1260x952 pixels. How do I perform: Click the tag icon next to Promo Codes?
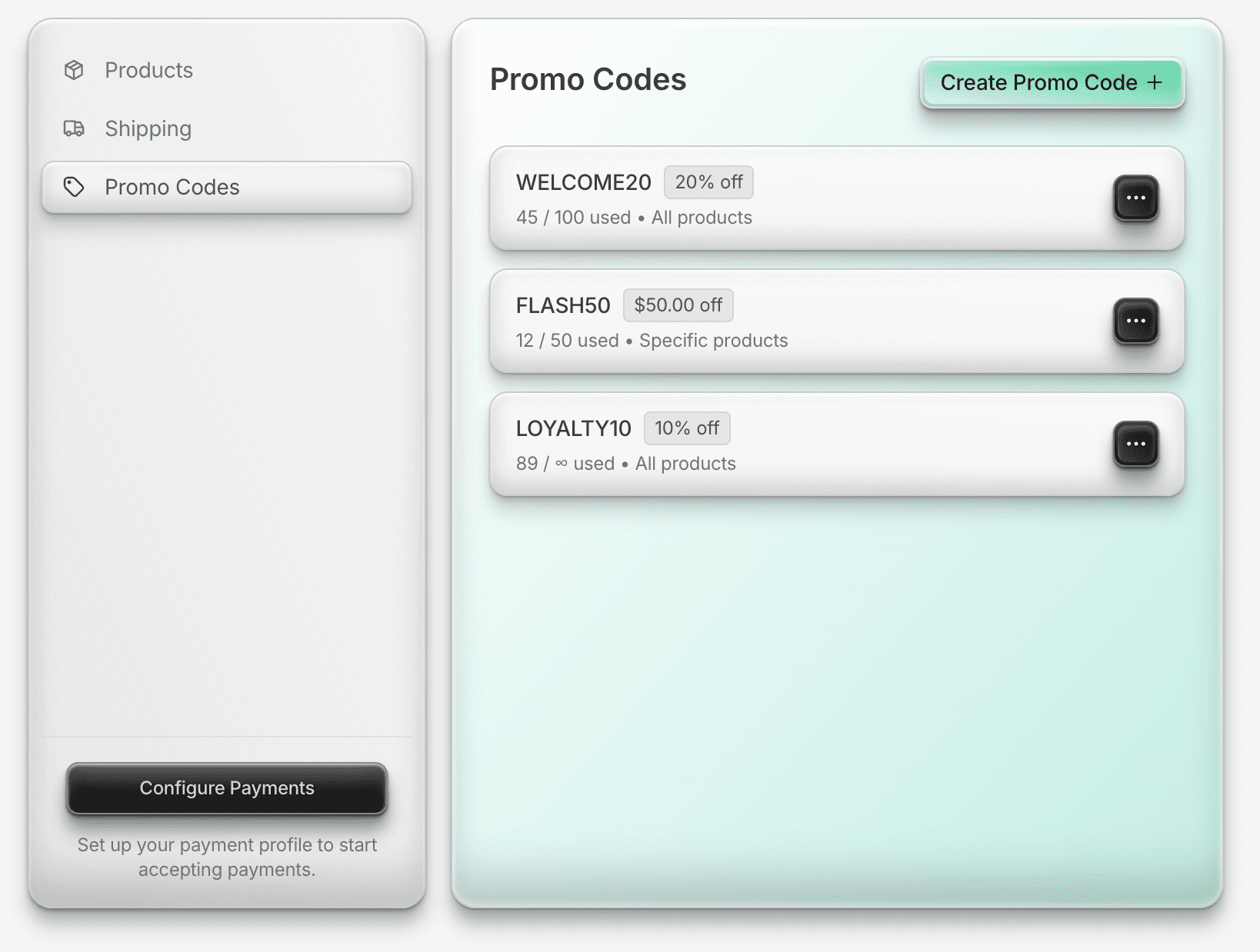coord(74,186)
